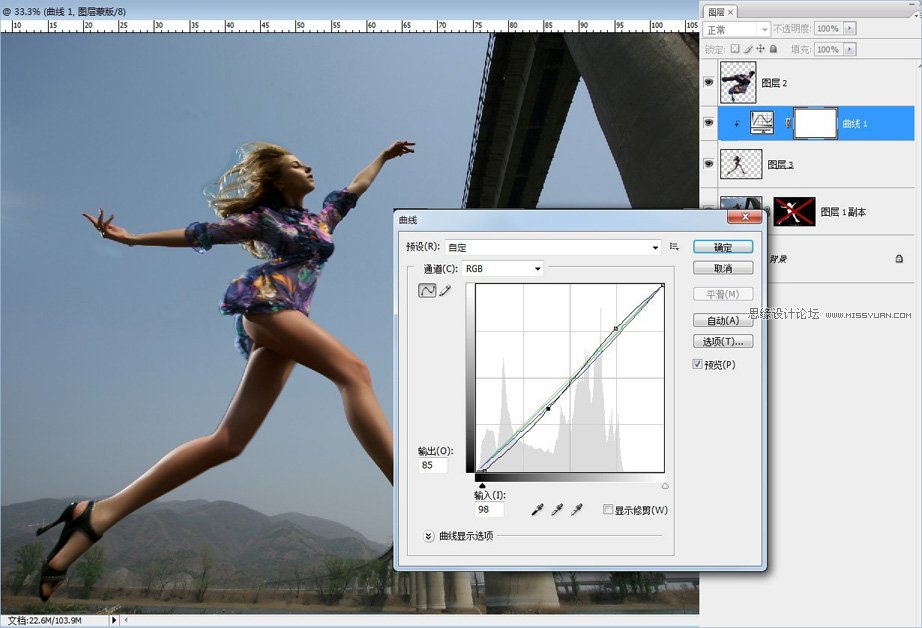Click the 输入(I) value field

pos(489,509)
